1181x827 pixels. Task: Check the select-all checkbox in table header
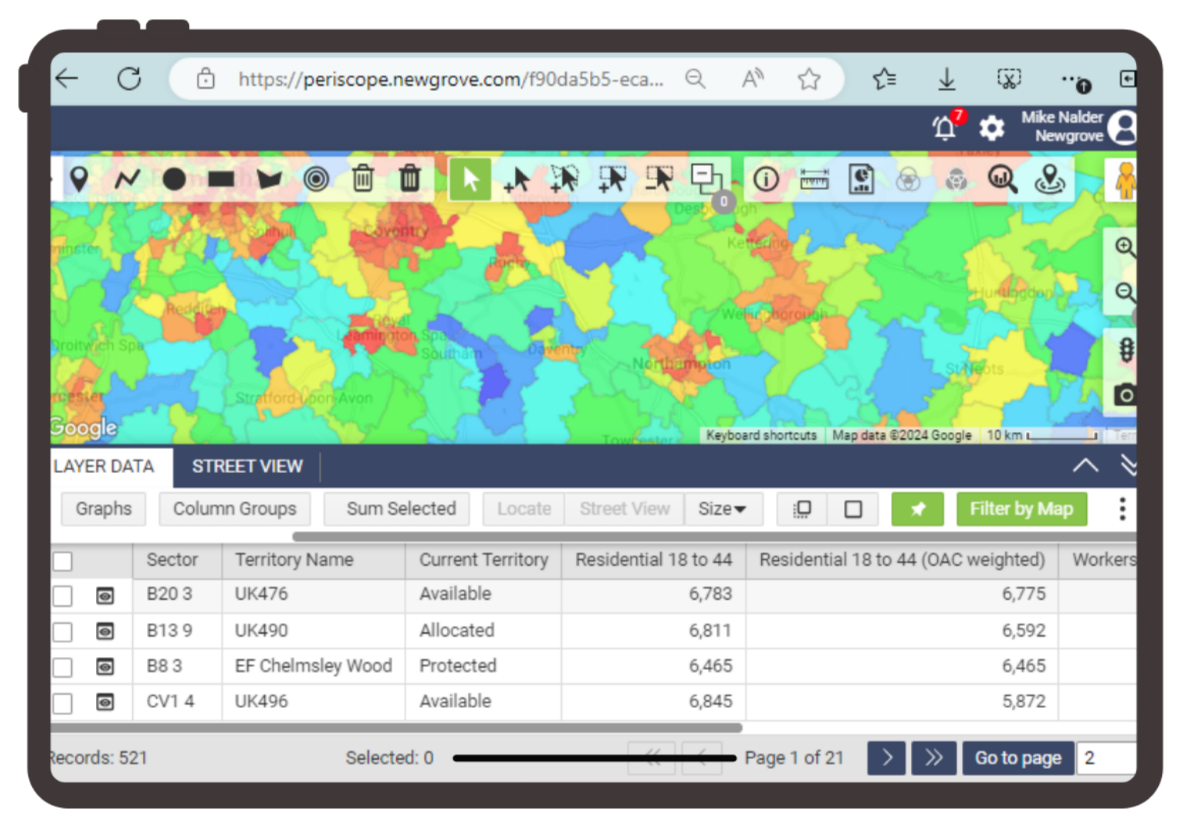point(62,560)
